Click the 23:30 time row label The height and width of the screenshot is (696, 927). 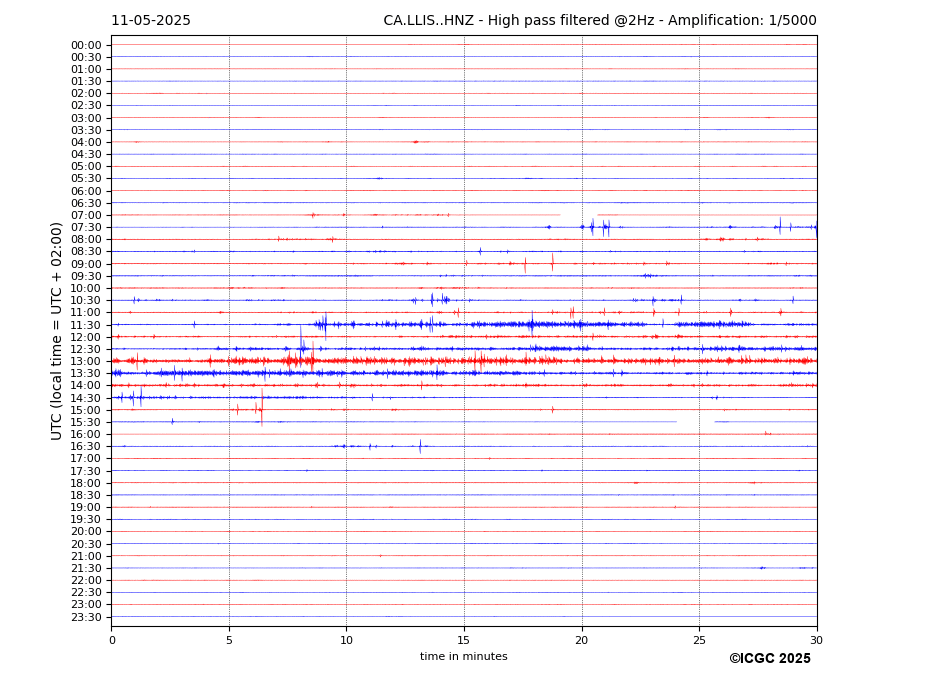[x=86, y=617]
